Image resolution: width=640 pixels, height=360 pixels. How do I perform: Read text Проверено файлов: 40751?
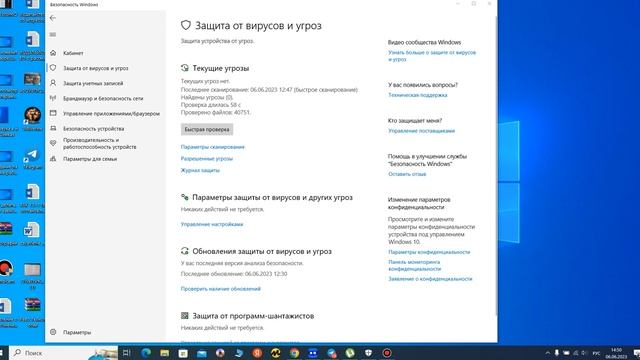click(x=216, y=112)
